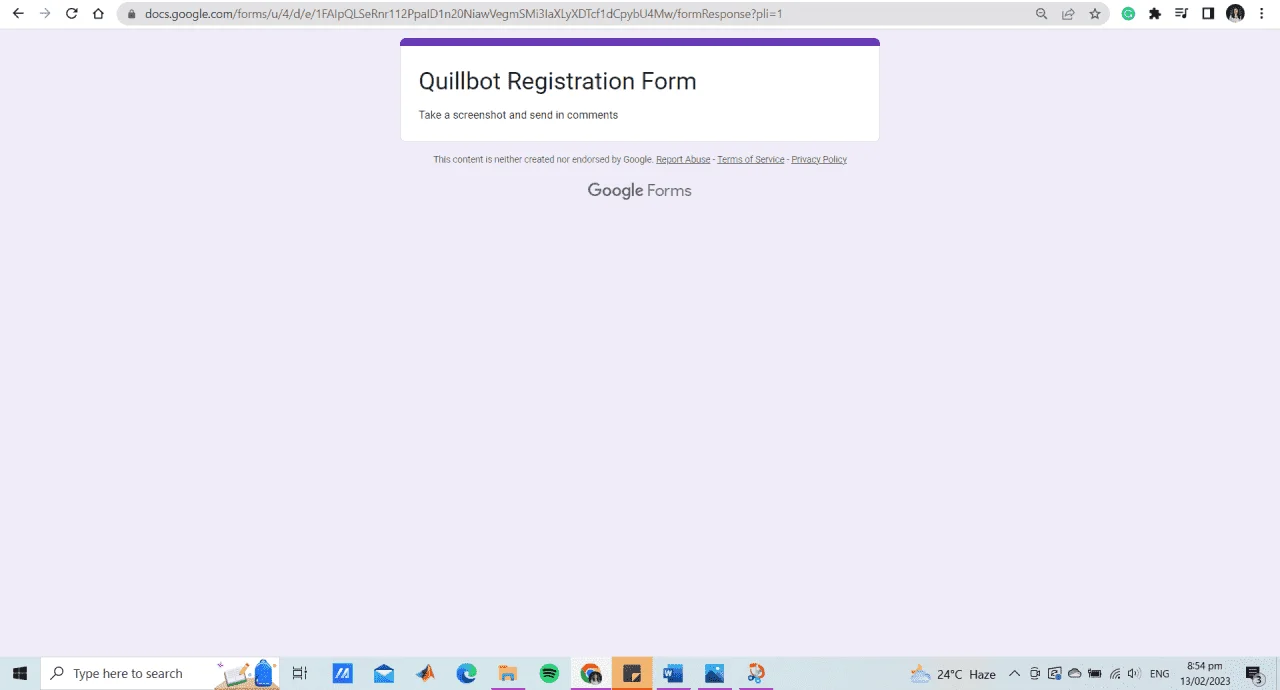Open the Windows Start menu
The width and height of the screenshot is (1280, 690).
point(19,673)
